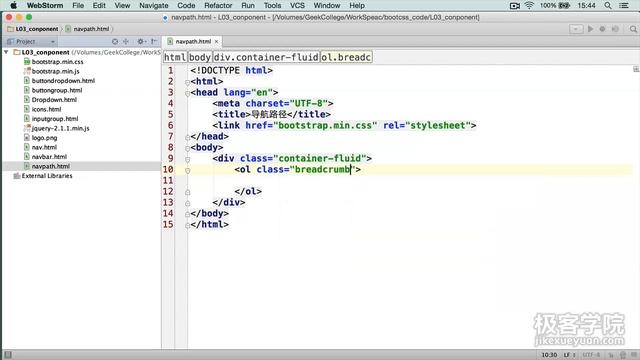
Task: Toggle code fold at line 8 body tag
Action: (x=187, y=148)
